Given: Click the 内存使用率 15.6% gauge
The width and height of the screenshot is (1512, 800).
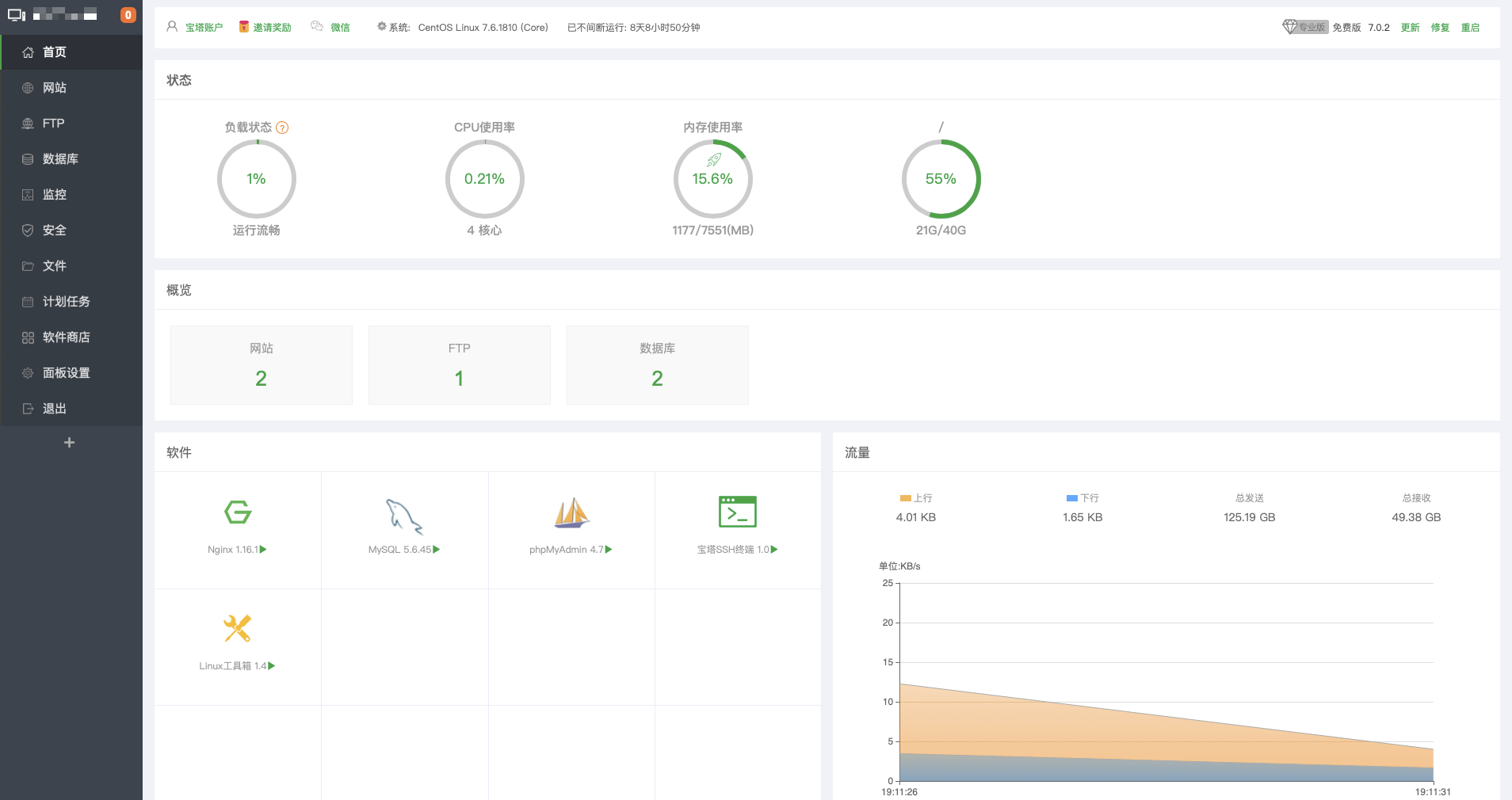Looking at the screenshot, I should (713, 179).
